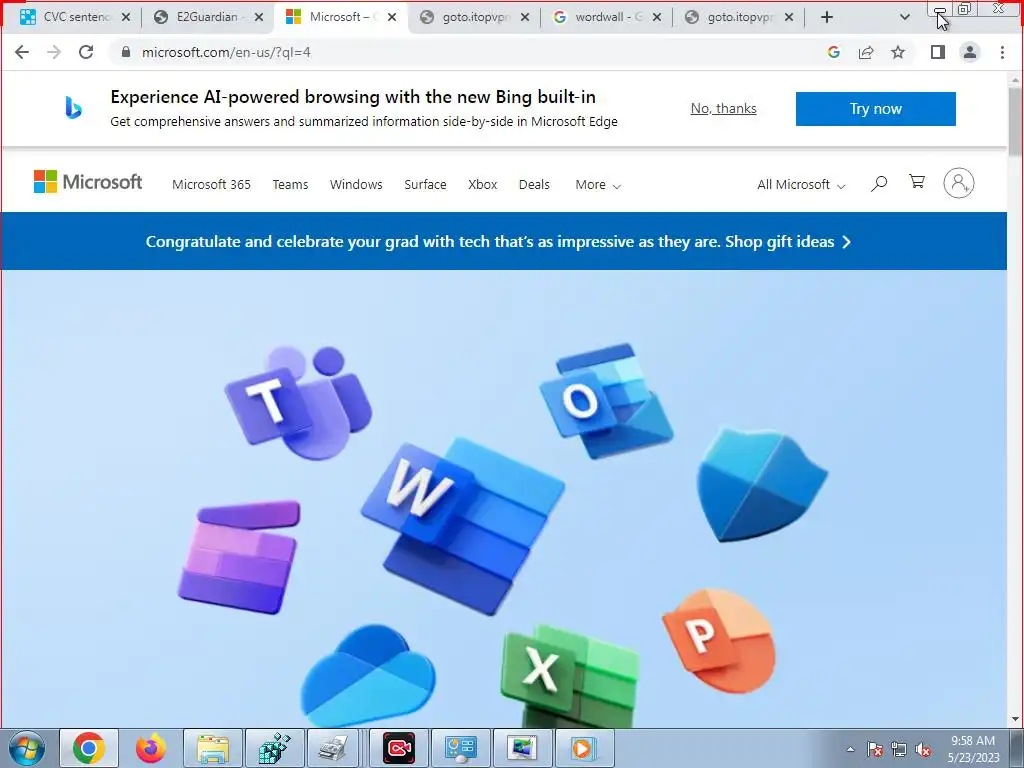This screenshot has height=768, width=1024.
Task: Expand the More dropdown menu
Action: 598,185
